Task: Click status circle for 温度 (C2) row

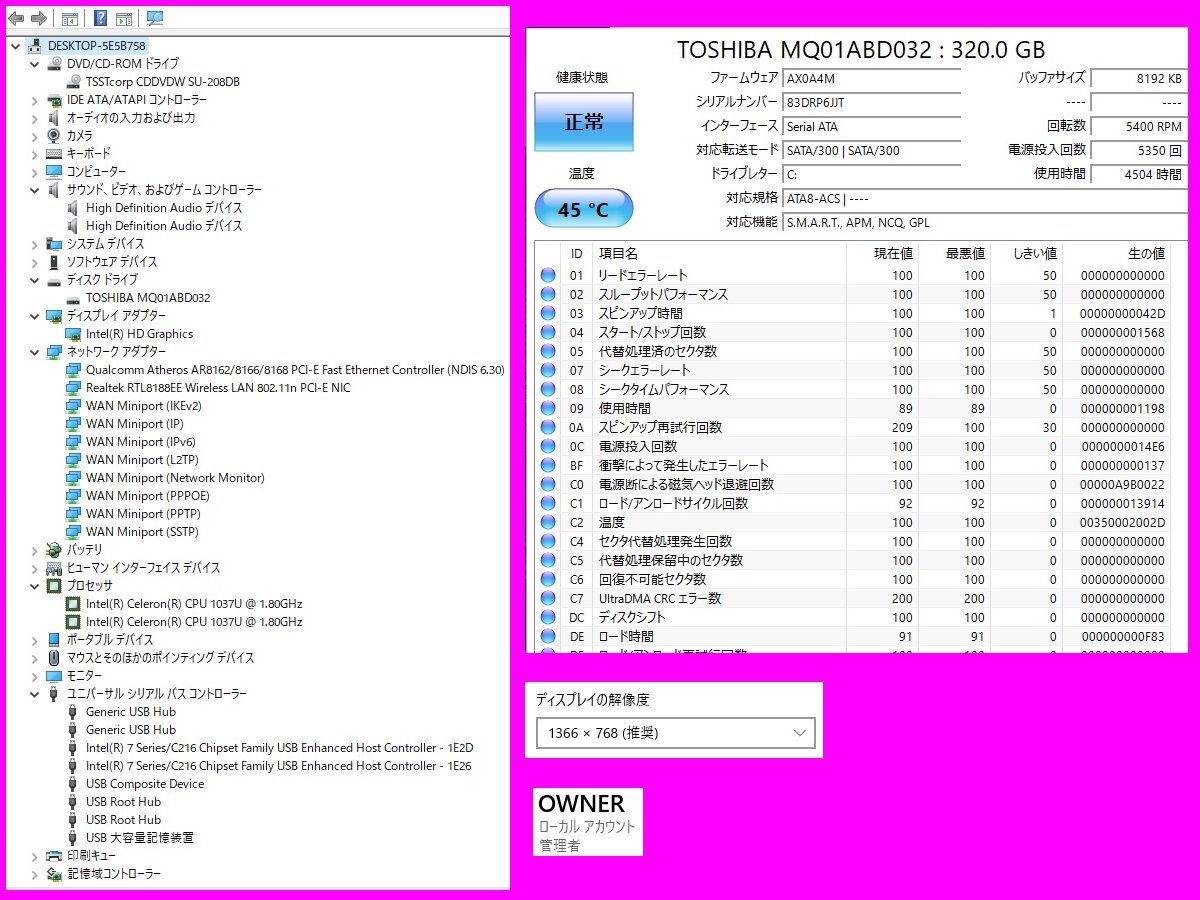Action: [x=548, y=522]
